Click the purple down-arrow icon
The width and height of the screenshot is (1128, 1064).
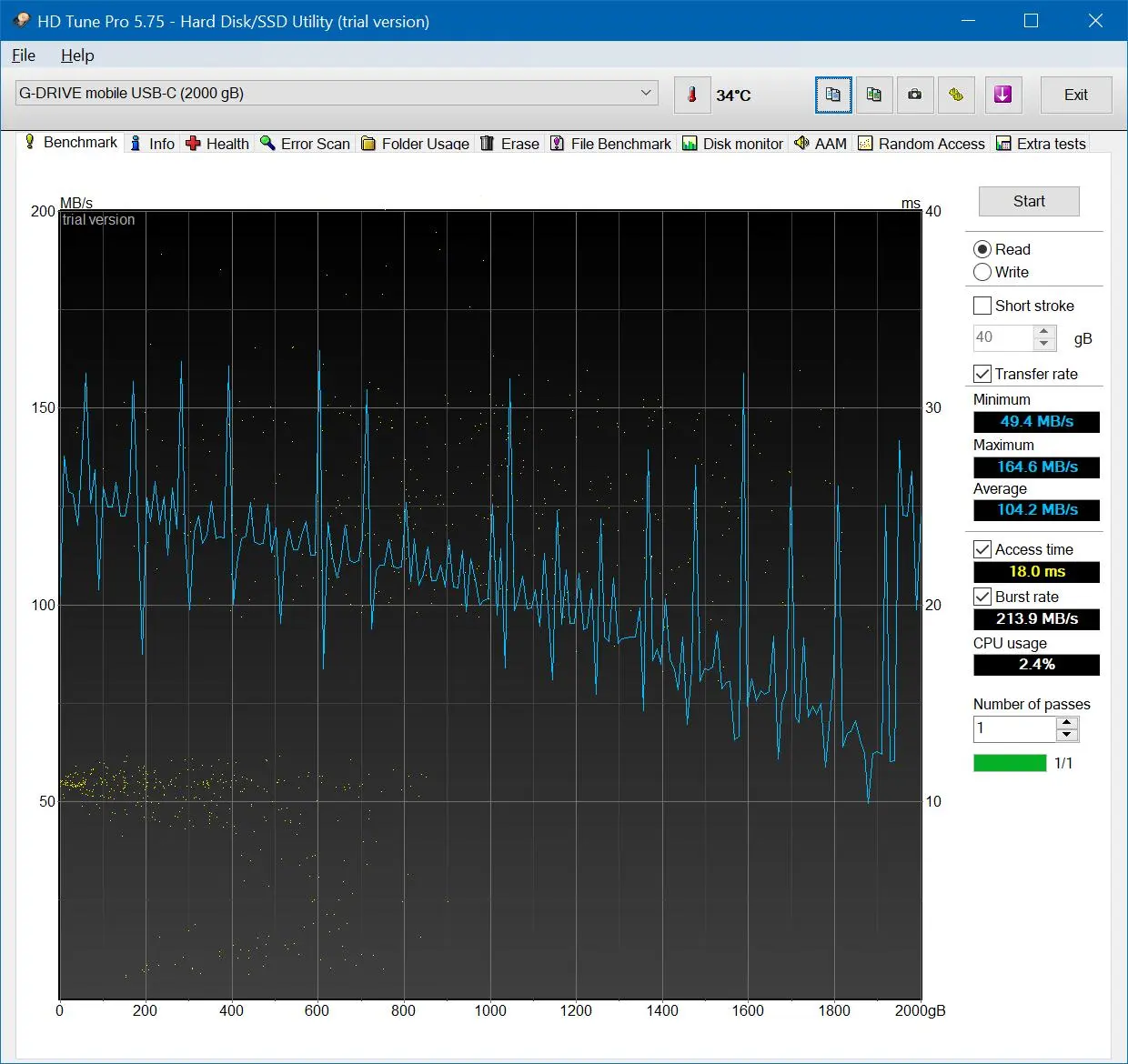click(1003, 95)
